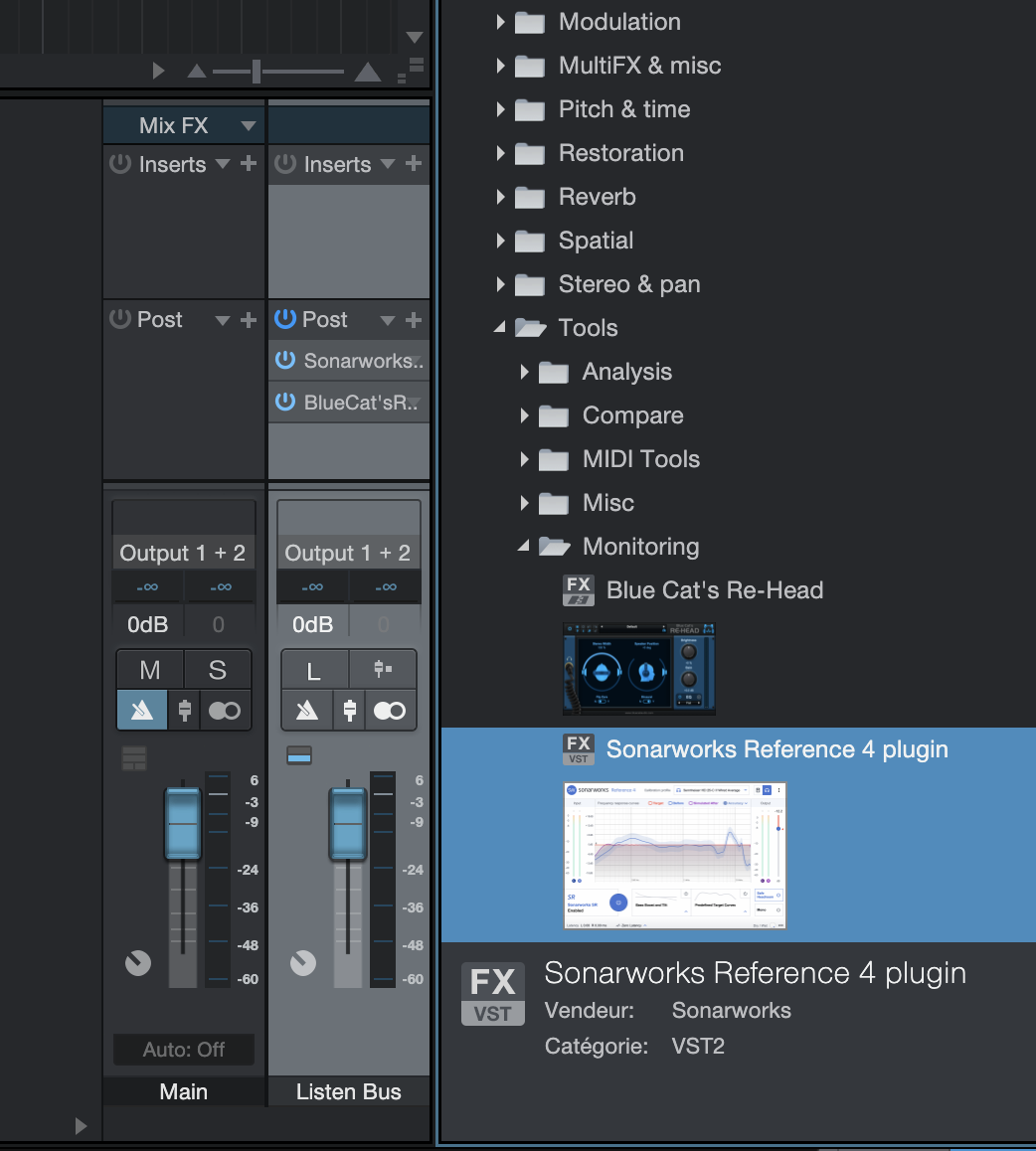Screen dimensions: 1036x1151
Task: Click the play arrow at mixer bottom-left
Action: [81, 1126]
